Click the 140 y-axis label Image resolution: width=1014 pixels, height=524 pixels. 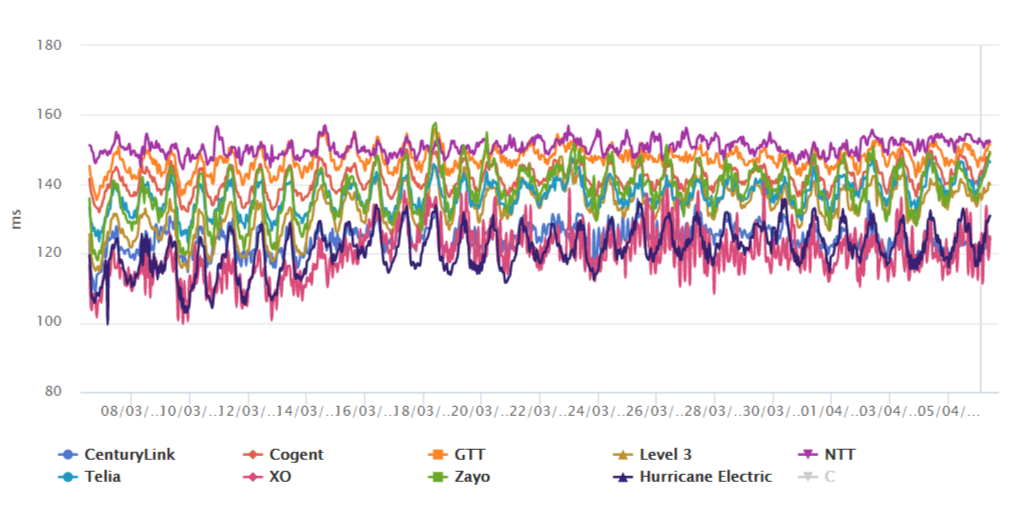tap(49, 184)
